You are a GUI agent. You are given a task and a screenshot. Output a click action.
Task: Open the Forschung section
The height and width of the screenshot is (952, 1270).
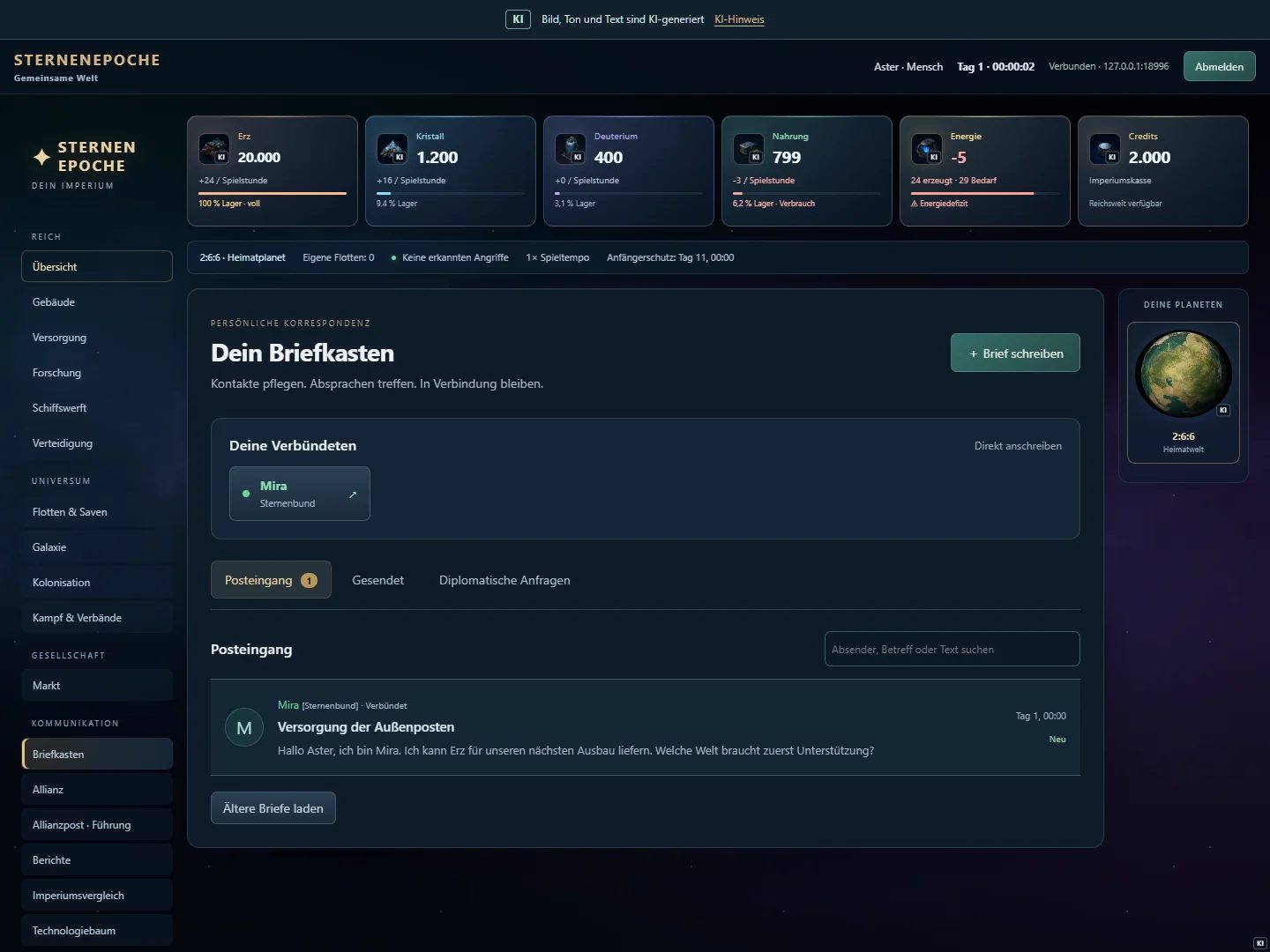tap(97, 373)
